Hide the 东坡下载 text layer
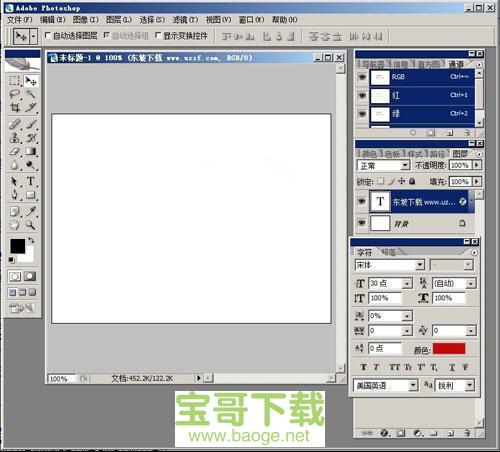Screen dimensions: 500x452 click(x=362, y=201)
